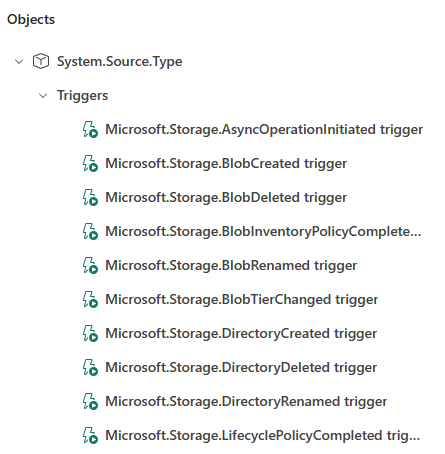Click the Objects panel heading
This screenshot has width=445, height=454.
(x=31, y=19)
